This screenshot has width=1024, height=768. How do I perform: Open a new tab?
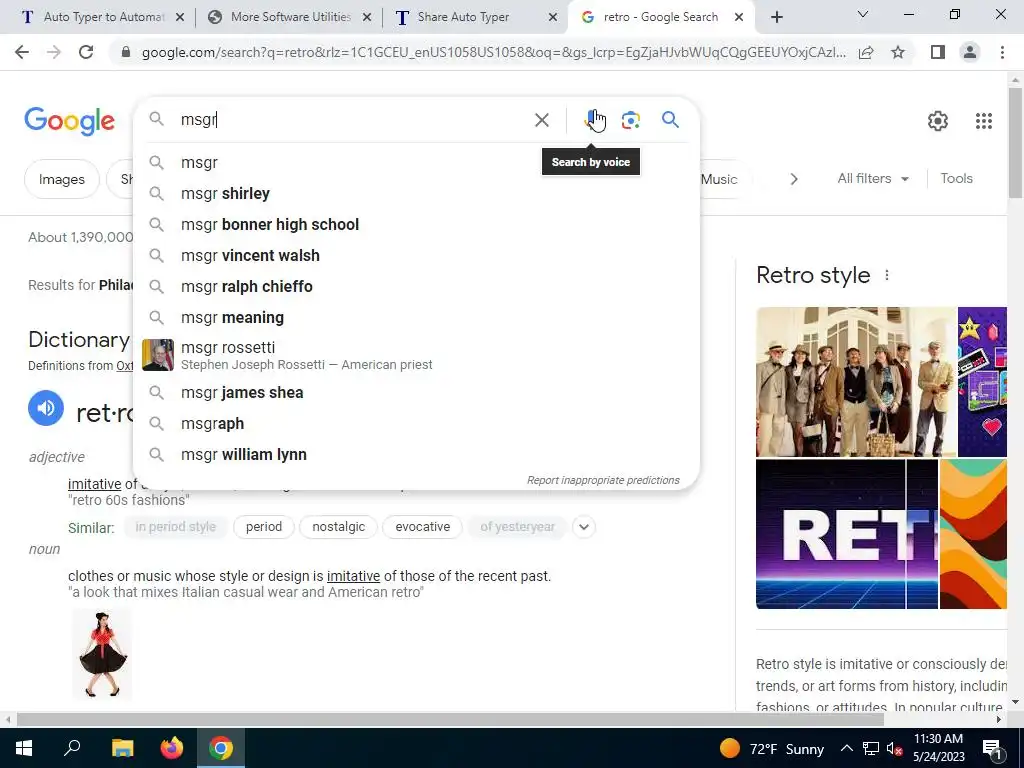click(776, 18)
